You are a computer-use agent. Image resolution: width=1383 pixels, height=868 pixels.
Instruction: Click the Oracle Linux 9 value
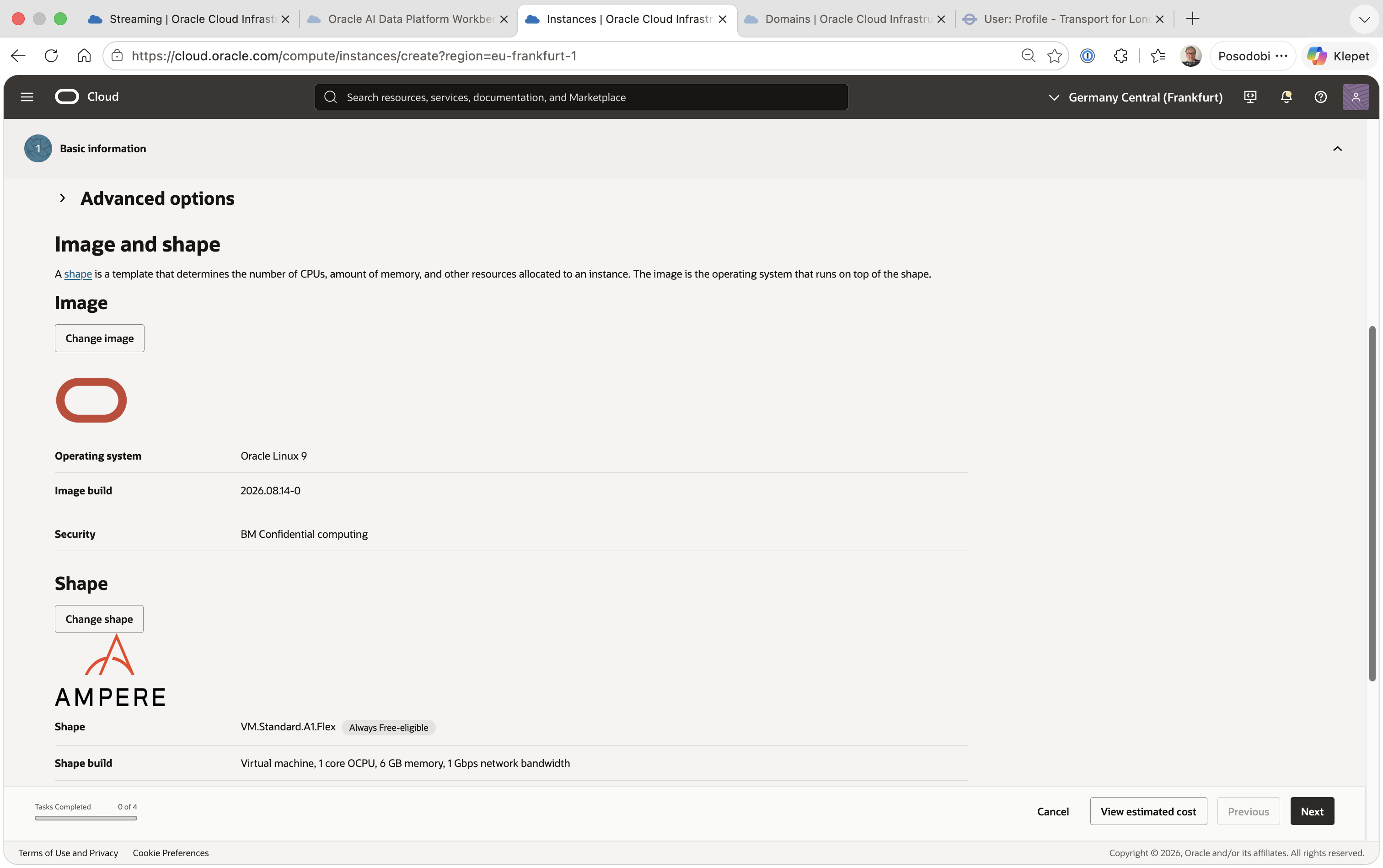pyautogui.click(x=273, y=456)
